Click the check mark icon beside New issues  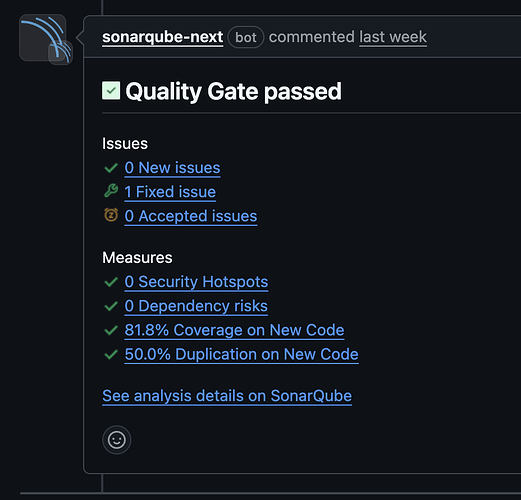pos(111,168)
